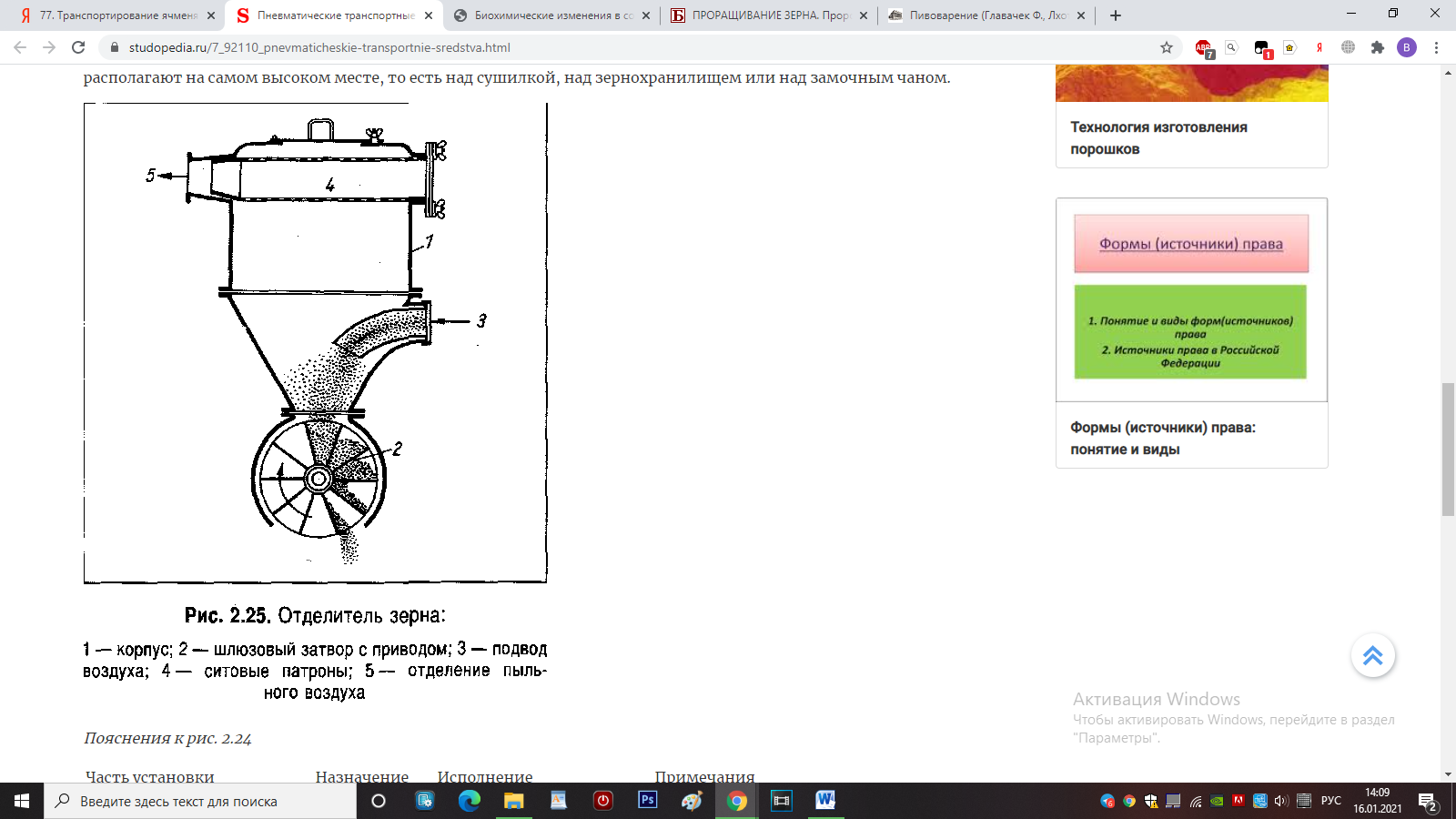1456x819 pixels.
Task: Close the 'ПРОРАЩИВАНИЕ ЗЕРНА' tab
Action: tap(864, 15)
